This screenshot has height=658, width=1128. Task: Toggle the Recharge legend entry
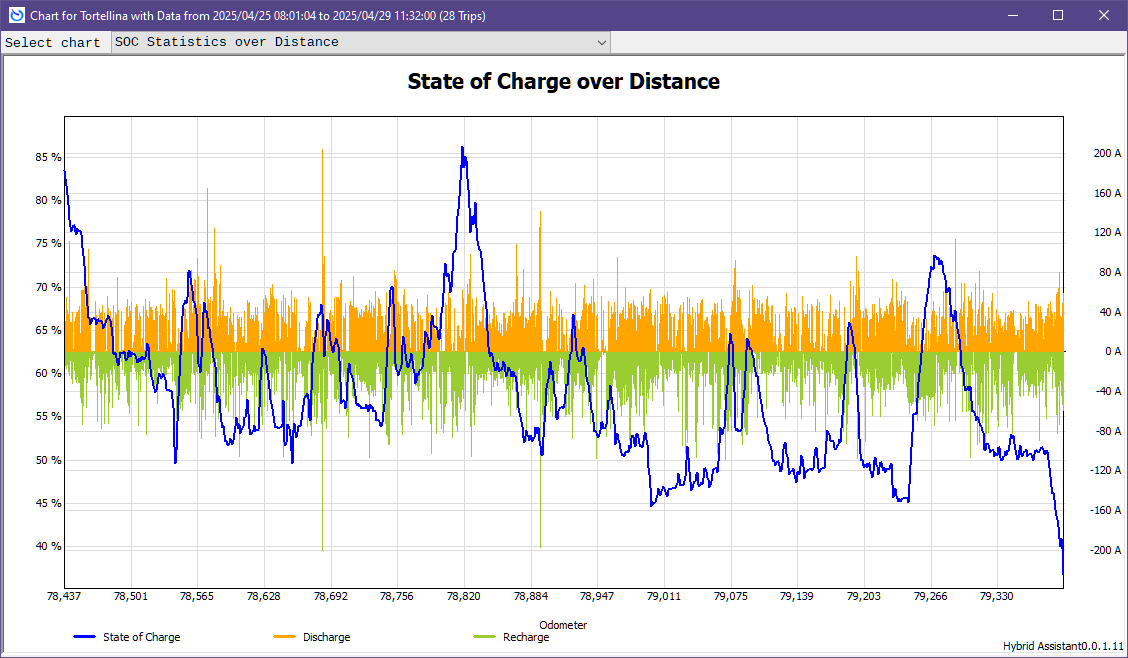pyautogui.click(x=525, y=637)
